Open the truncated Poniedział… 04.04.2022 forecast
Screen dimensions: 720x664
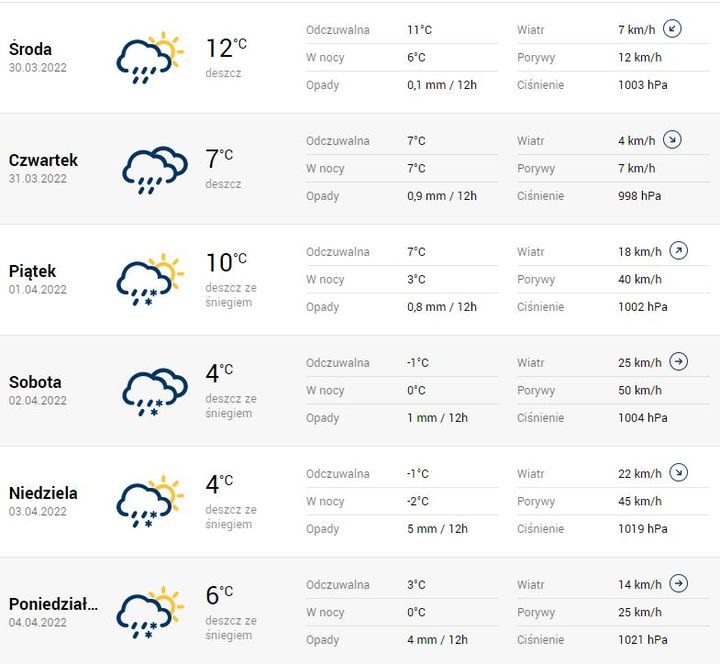pyautogui.click(x=360, y=611)
